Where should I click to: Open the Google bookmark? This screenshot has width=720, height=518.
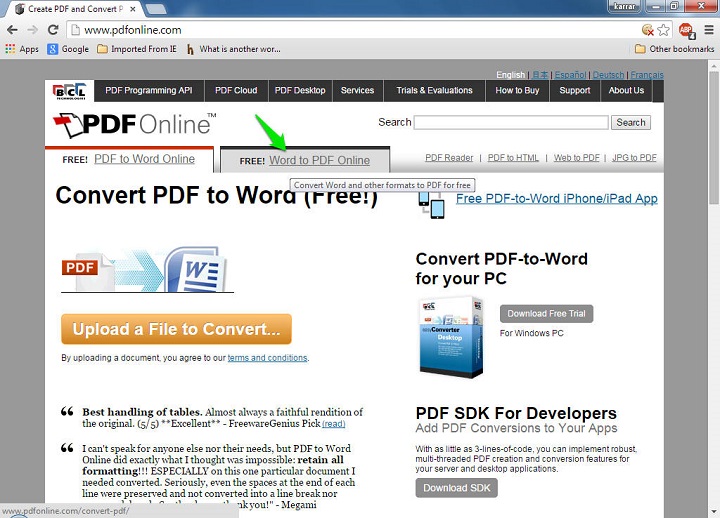[x=68, y=49]
